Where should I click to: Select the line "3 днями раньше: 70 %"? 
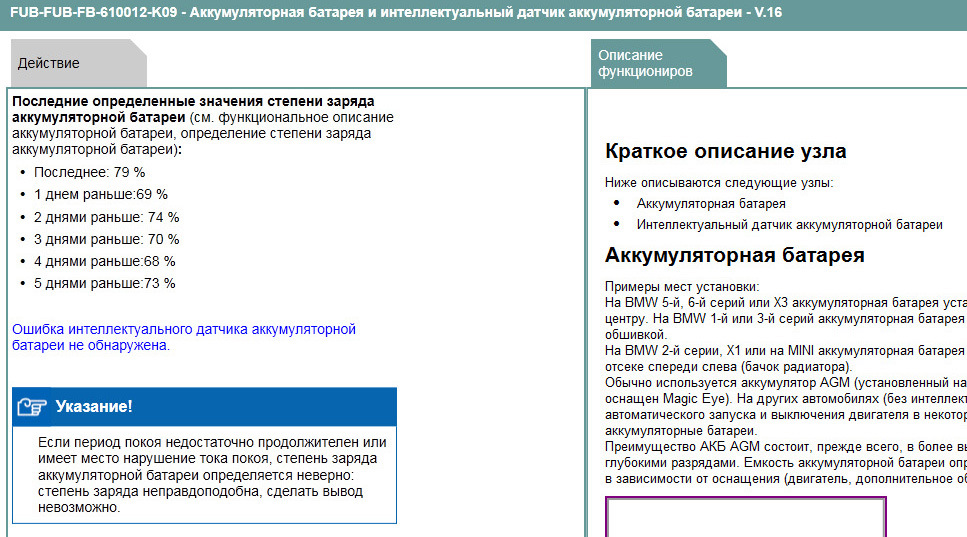(x=106, y=239)
